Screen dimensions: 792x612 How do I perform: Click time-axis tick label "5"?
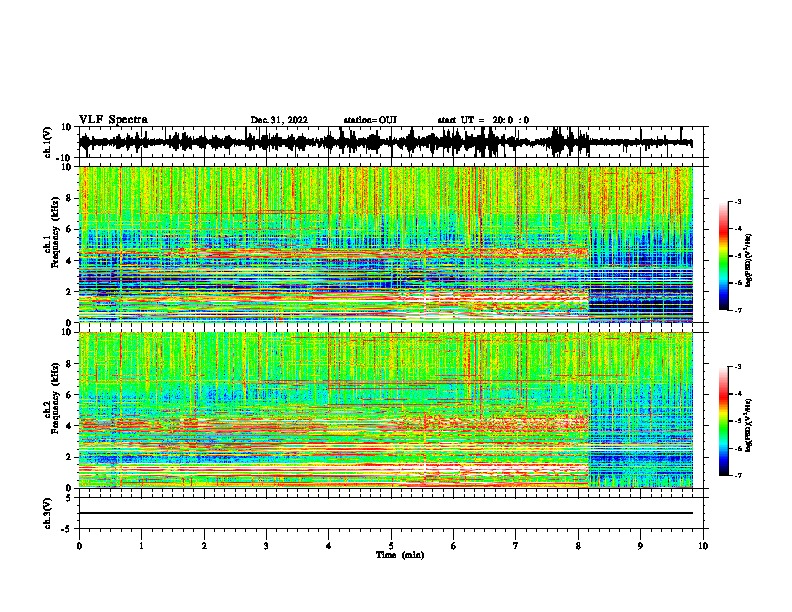click(x=391, y=546)
